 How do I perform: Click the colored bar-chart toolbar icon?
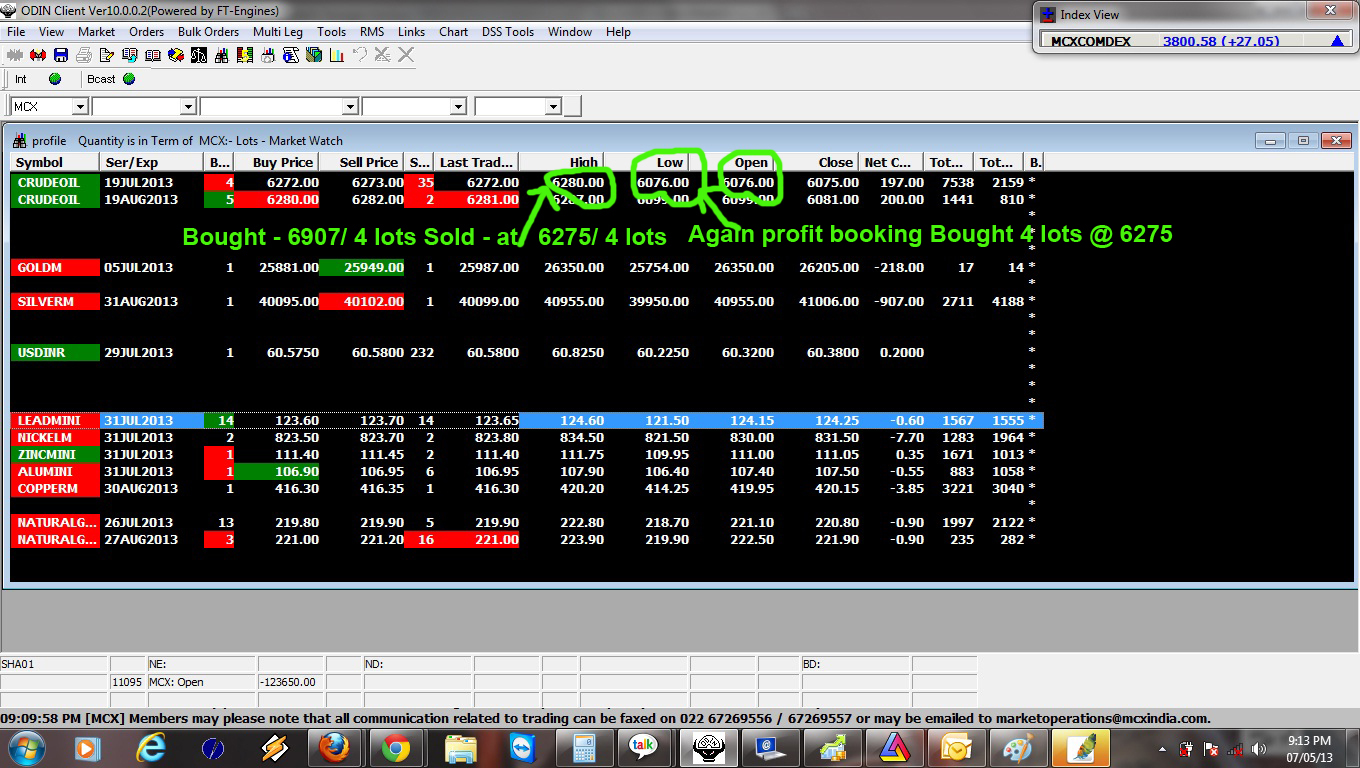pos(336,55)
